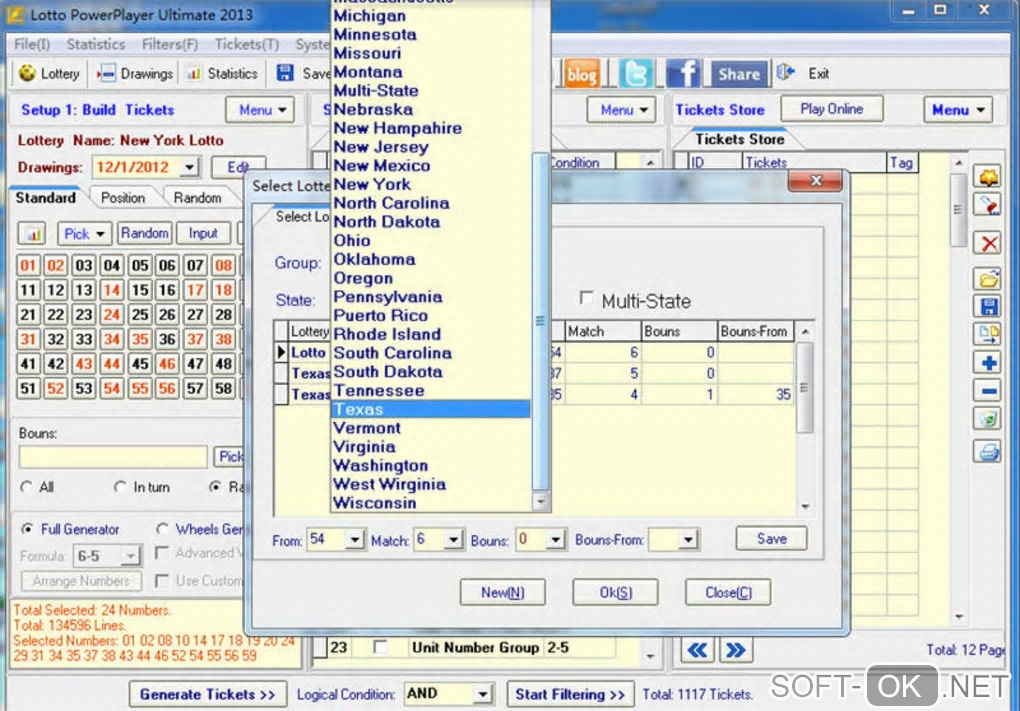The width and height of the screenshot is (1020, 711).
Task: Select the In turn radio button
Action: 120,487
